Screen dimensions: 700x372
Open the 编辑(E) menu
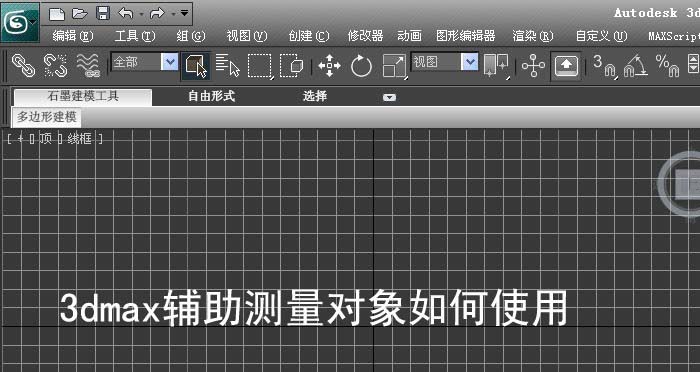pyautogui.click(x=73, y=36)
